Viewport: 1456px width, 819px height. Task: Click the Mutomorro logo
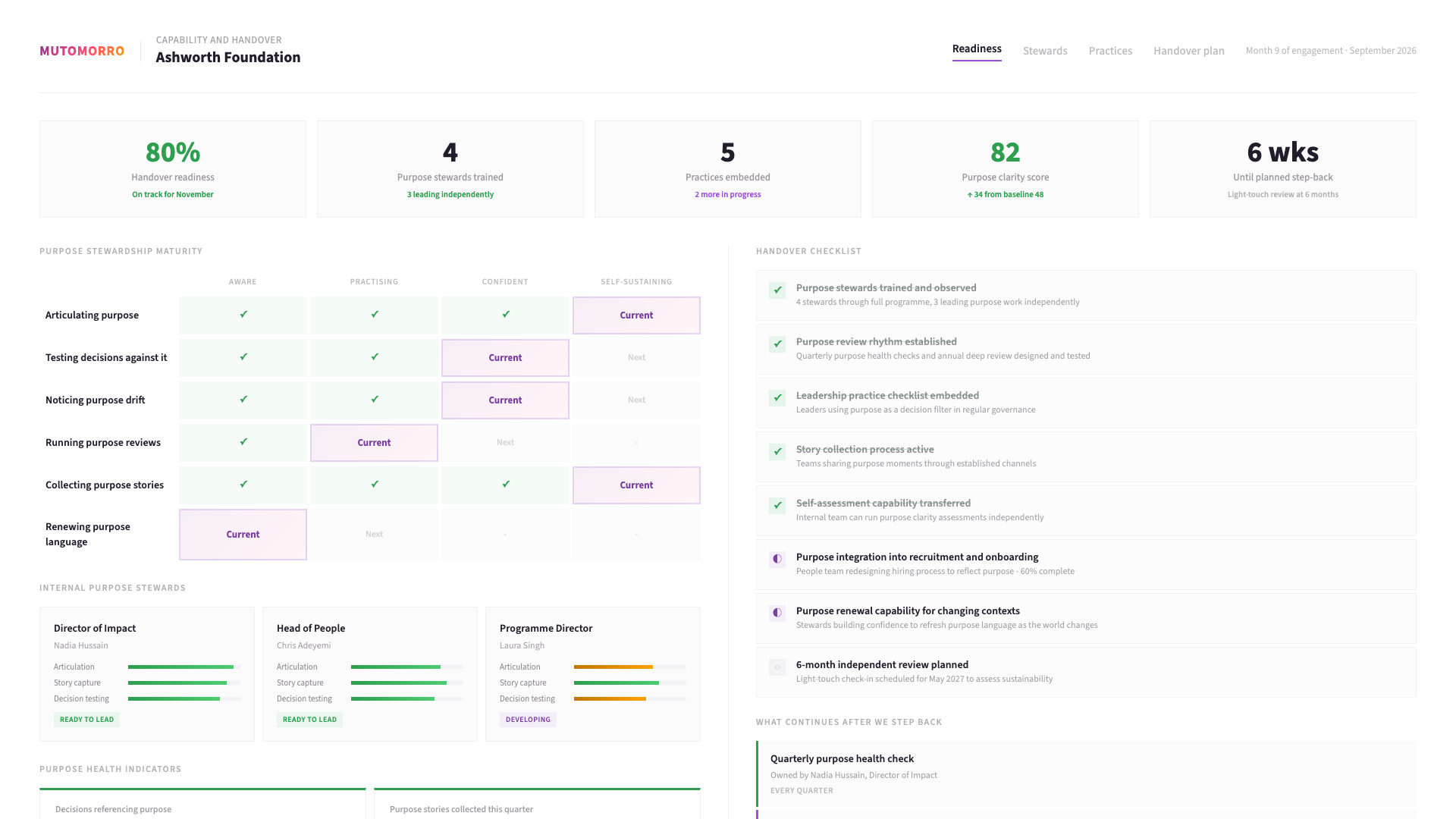82,51
